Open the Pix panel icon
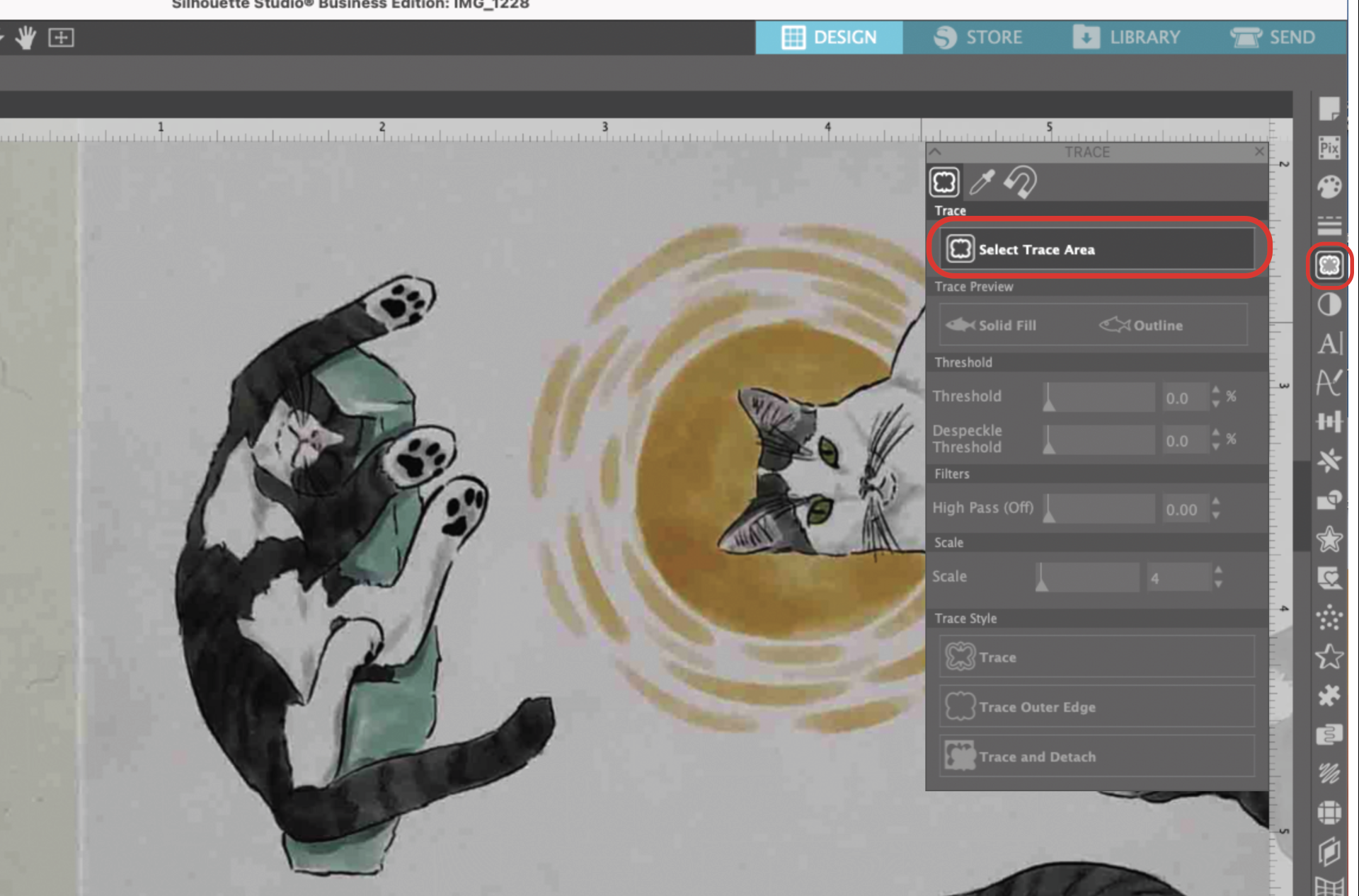 click(1329, 148)
